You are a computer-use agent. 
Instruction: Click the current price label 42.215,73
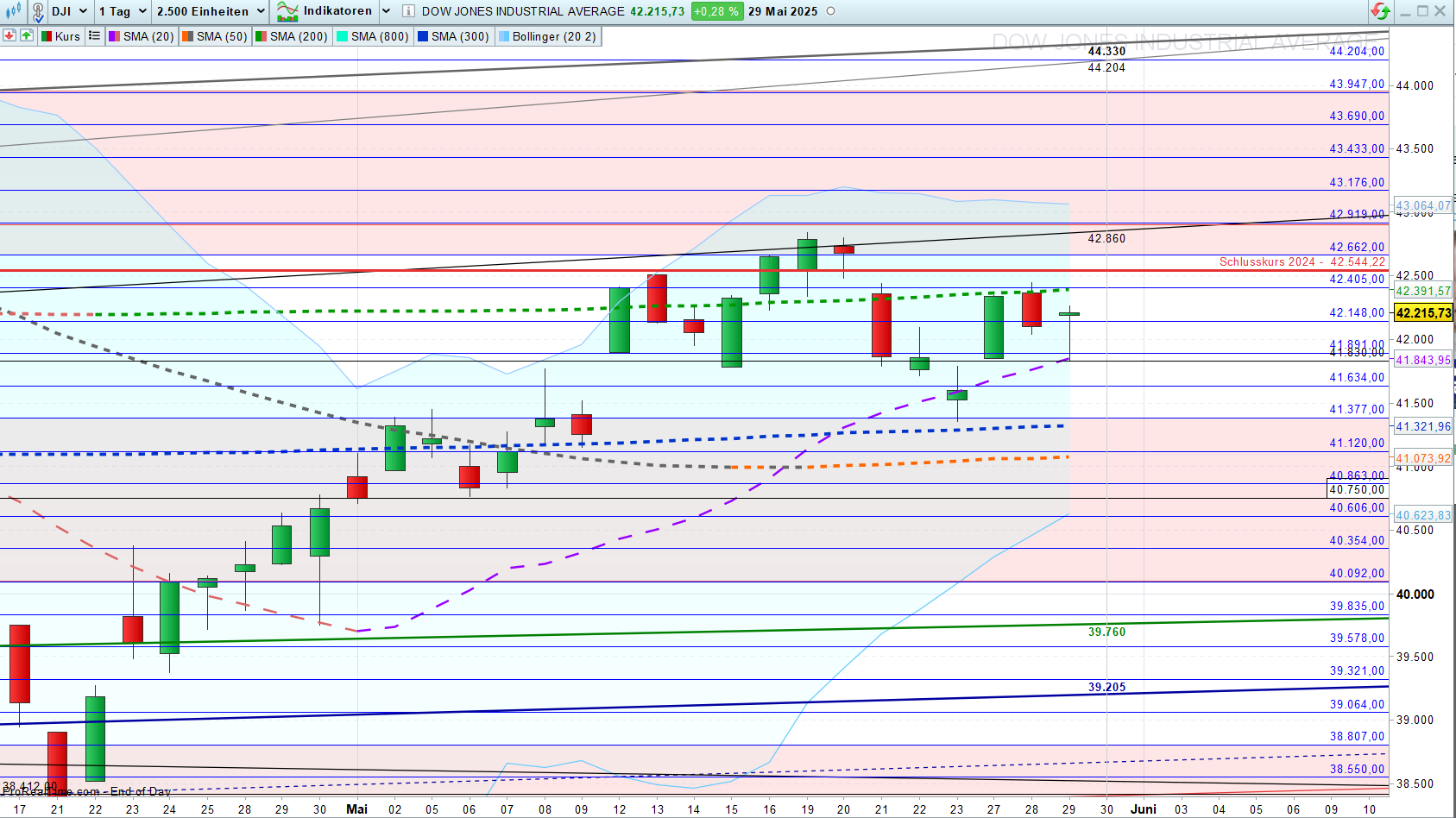(1423, 312)
